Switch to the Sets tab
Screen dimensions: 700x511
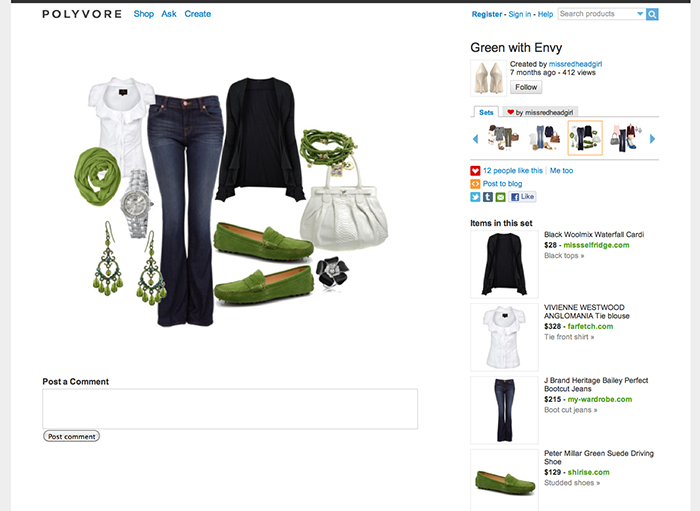pos(486,112)
